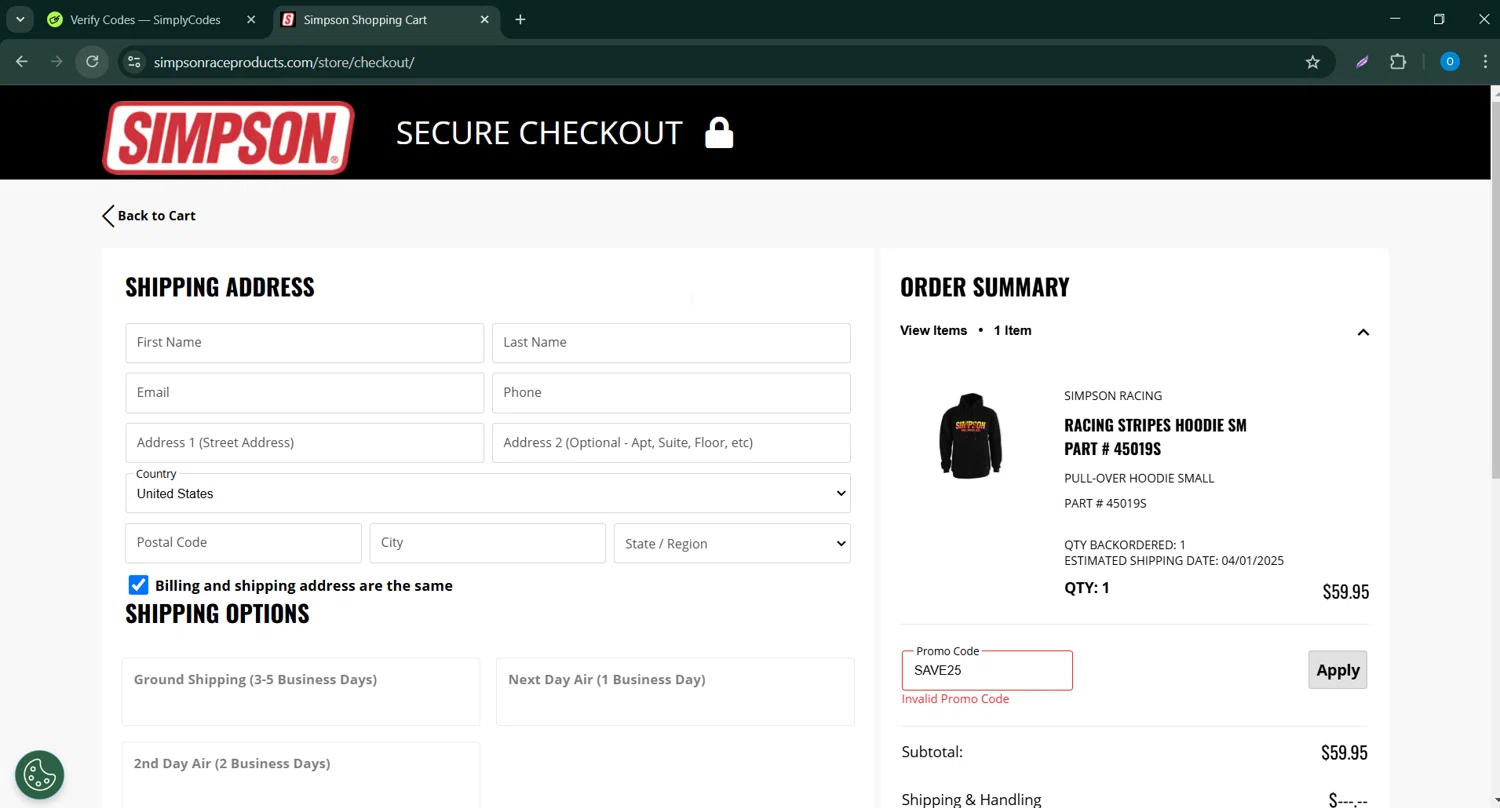Reload the checkout page
The image size is (1500, 808).
point(92,62)
